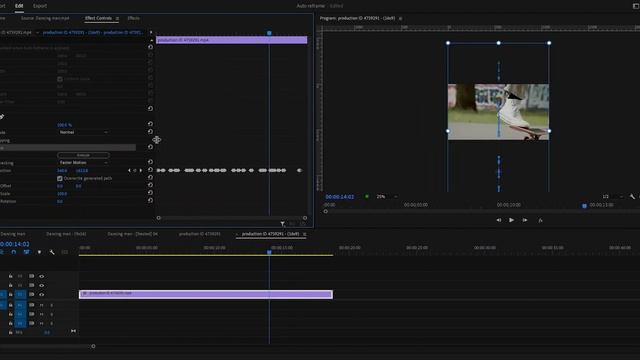The image size is (640, 360).
Task: Add or remove Position keyframe
Action: (135, 171)
